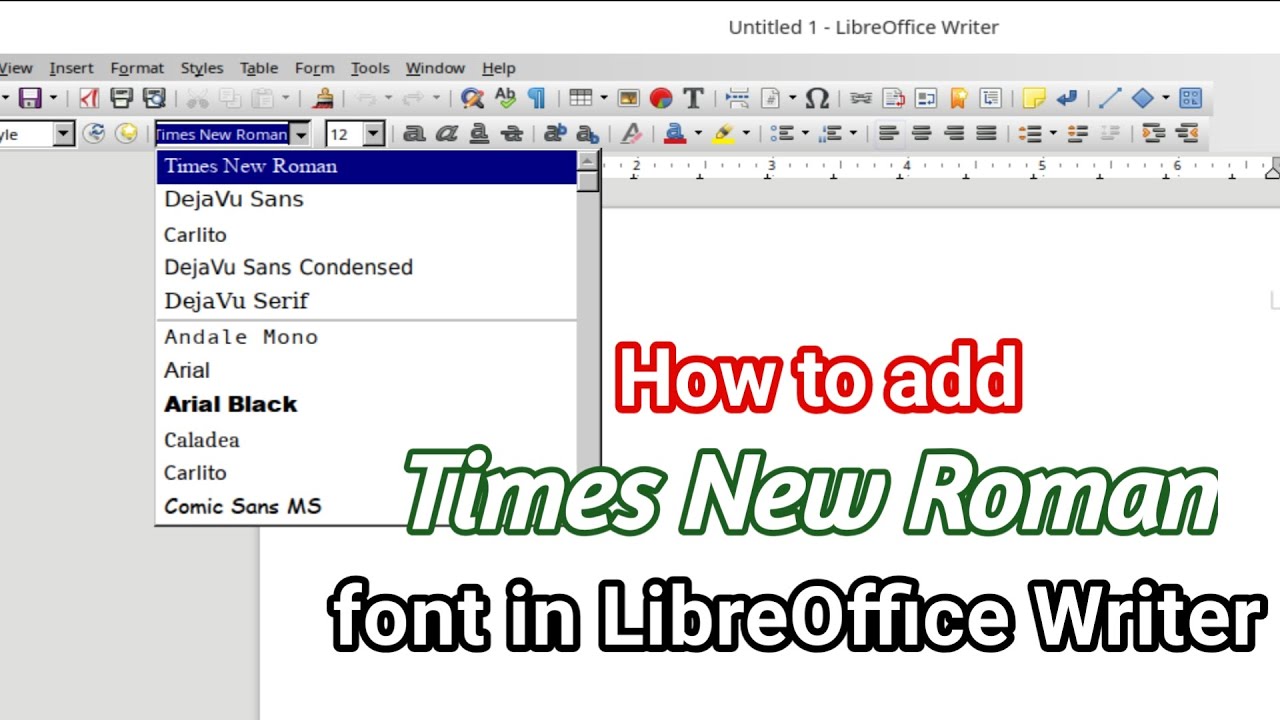This screenshot has height=720, width=1280.
Task: Click Insert Table icon
Action: [581, 98]
